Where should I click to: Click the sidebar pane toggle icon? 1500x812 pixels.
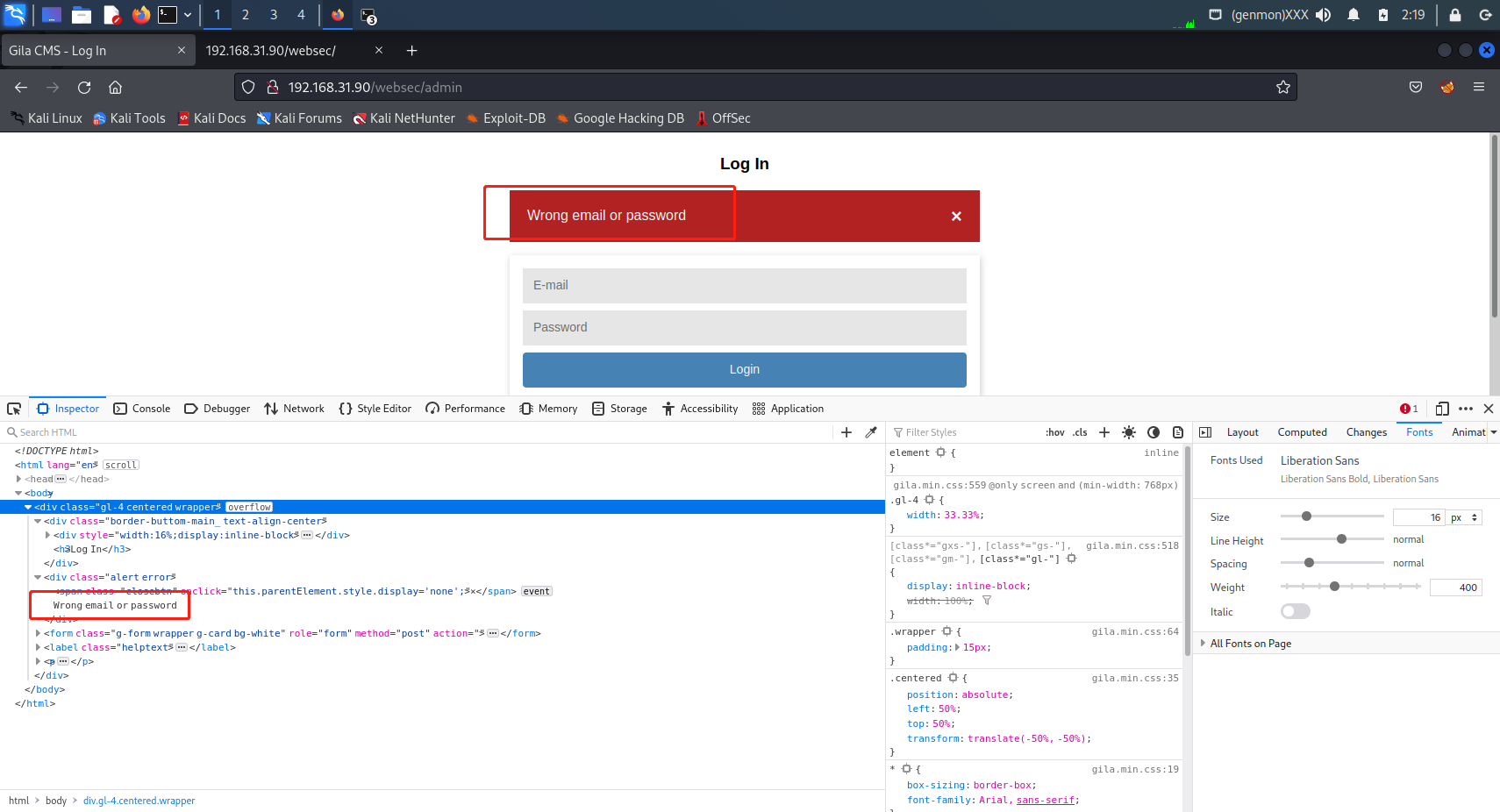click(x=1205, y=432)
